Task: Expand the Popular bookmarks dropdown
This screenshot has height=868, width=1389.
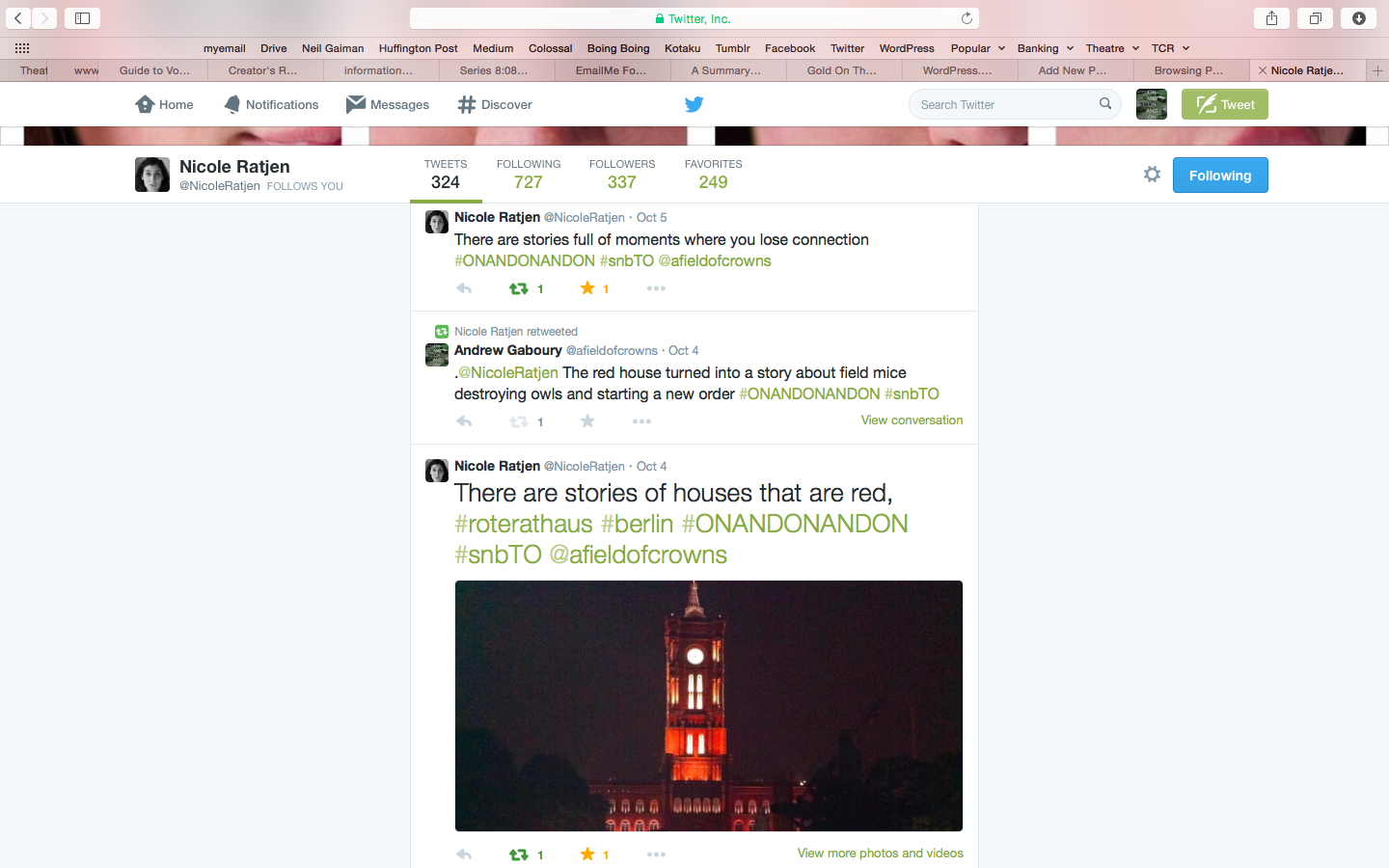Action: (x=978, y=48)
